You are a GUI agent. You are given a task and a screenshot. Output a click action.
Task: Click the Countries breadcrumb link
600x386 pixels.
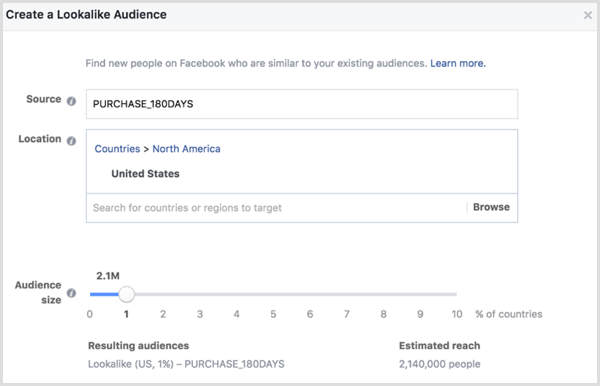[117, 149]
